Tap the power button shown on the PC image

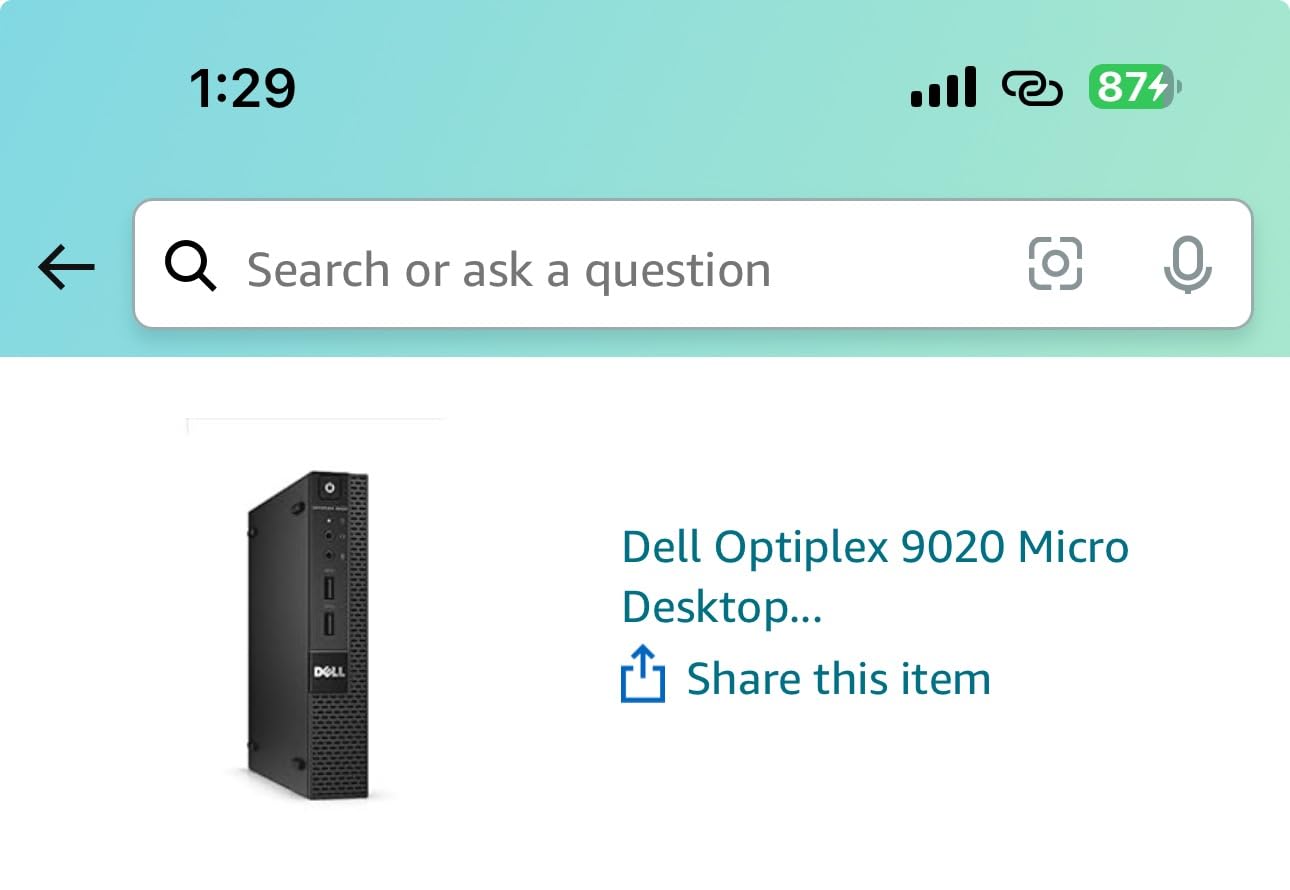coord(328,490)
